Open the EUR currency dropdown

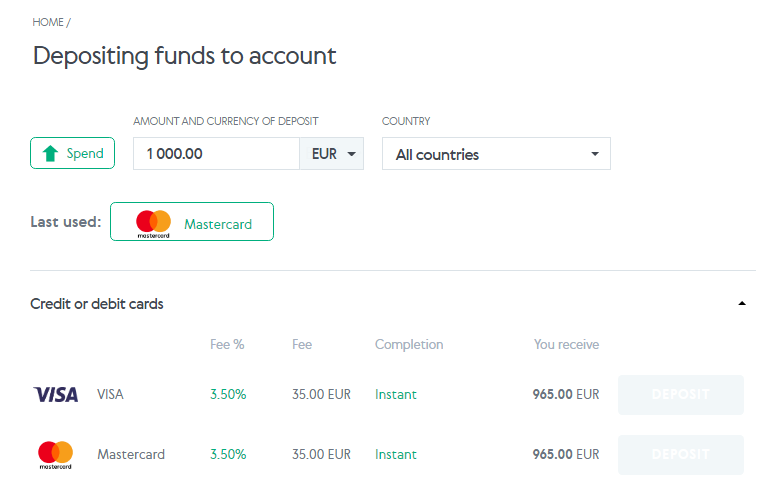(332, 154)
